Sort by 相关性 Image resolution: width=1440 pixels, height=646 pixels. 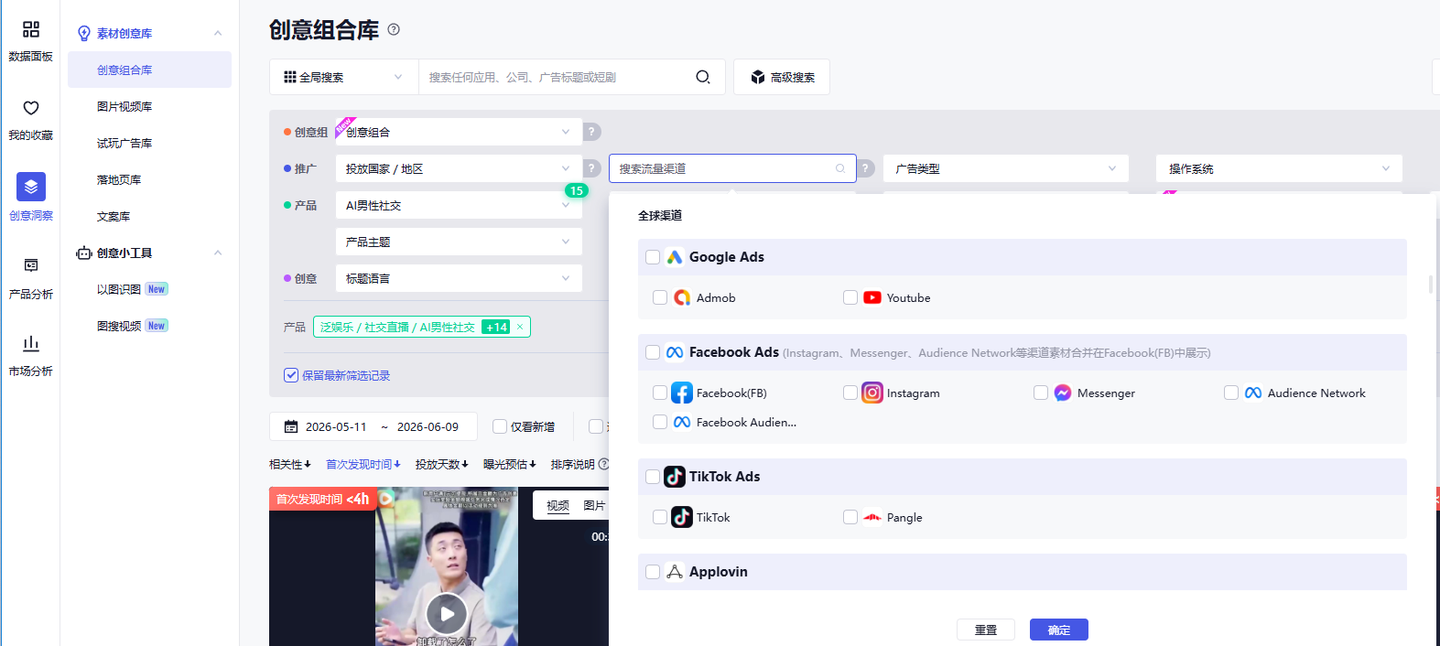pos(290,464)
